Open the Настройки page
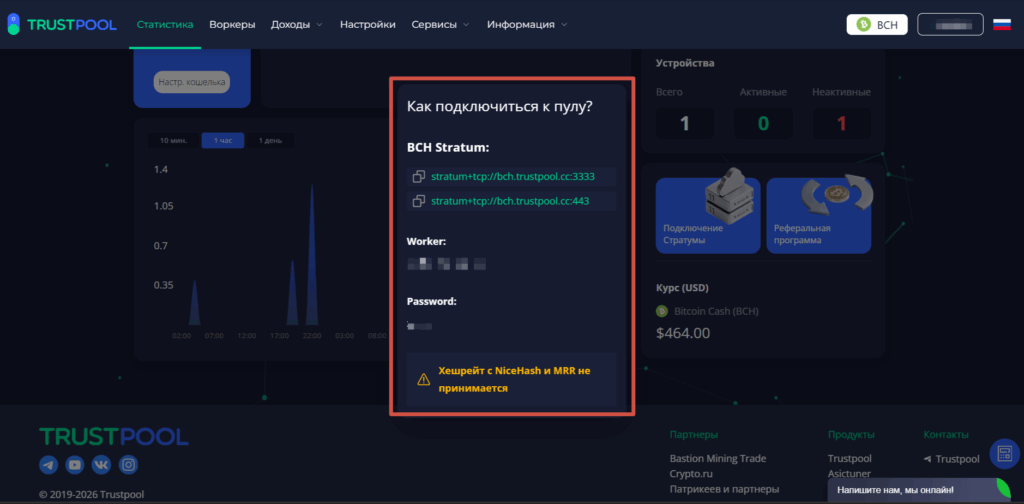Screen dimensions: 1024x504 (368, 25)
